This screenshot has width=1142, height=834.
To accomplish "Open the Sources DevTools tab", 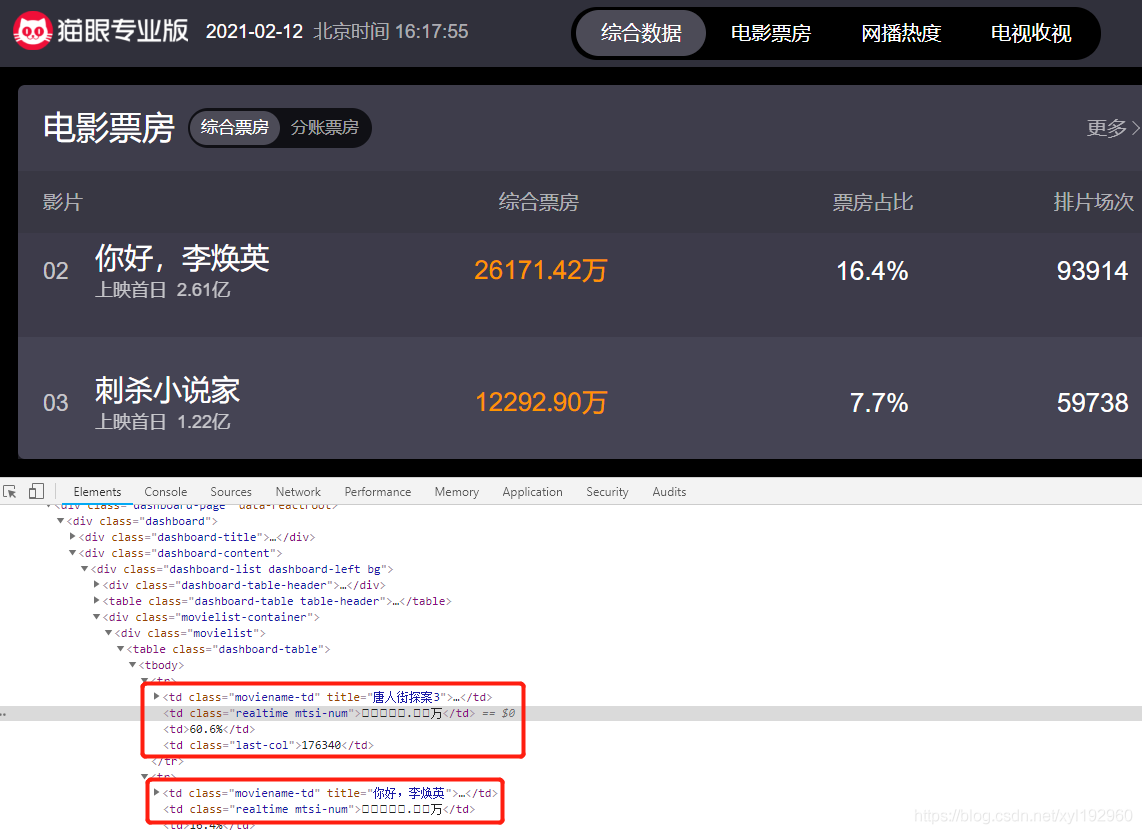I will click(x=231, y=492).
